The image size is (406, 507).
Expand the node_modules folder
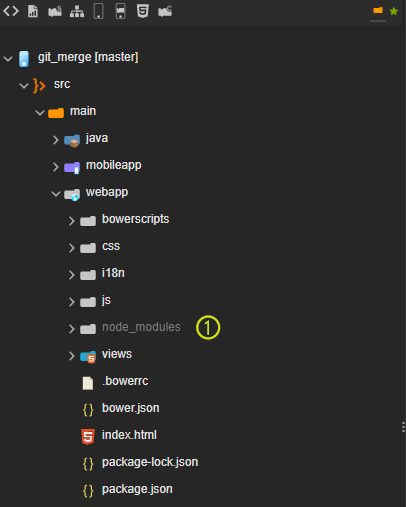(71, 329)
